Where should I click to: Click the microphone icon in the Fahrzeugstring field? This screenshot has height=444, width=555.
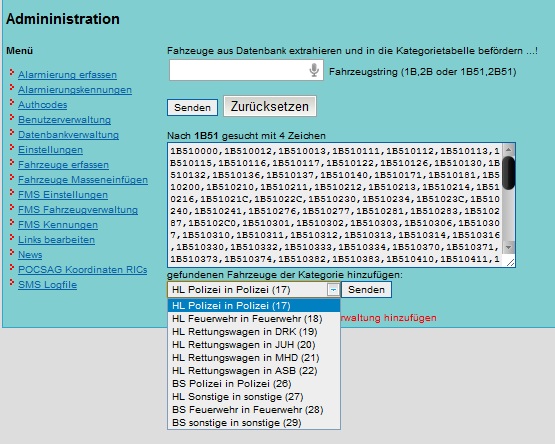point(314,70)
